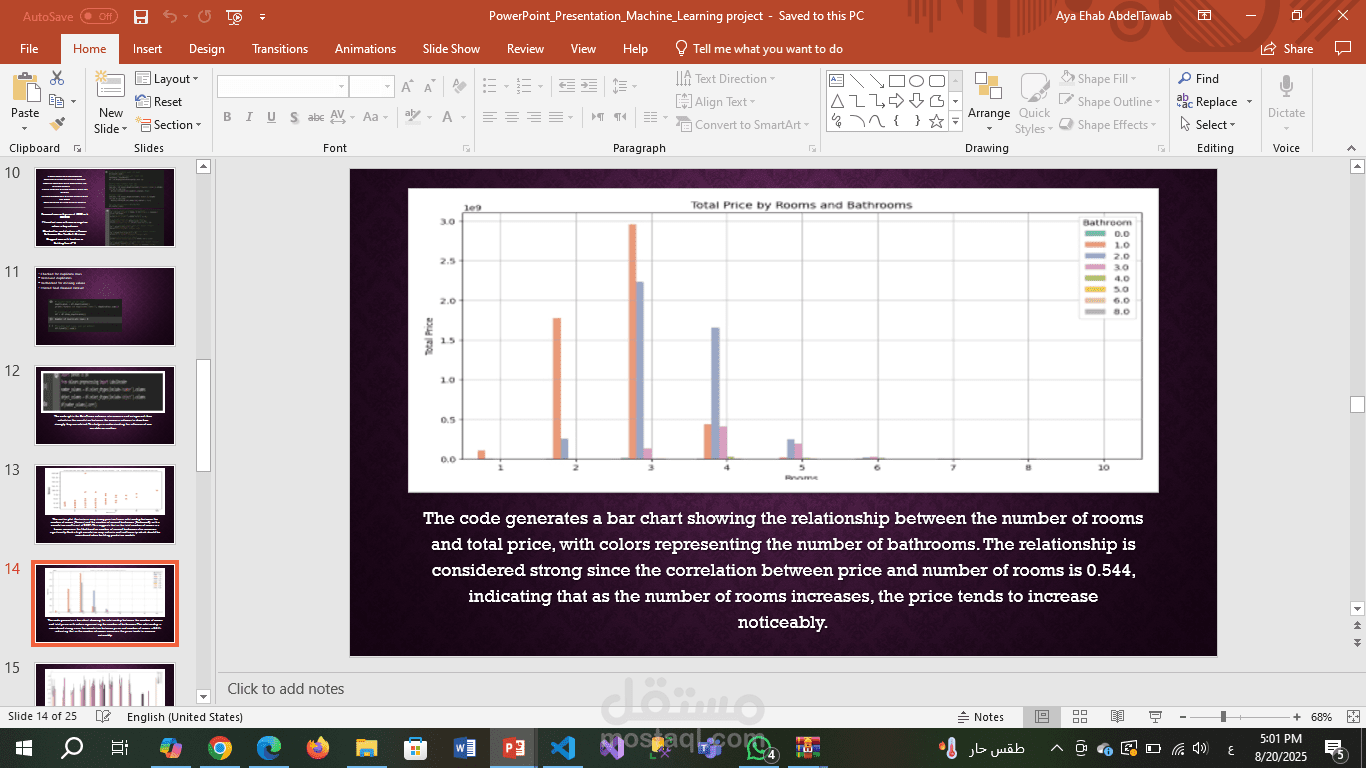1366x768 pixels.
Task: Switch to Slide Sorter view
Action: pos(1079,717)
